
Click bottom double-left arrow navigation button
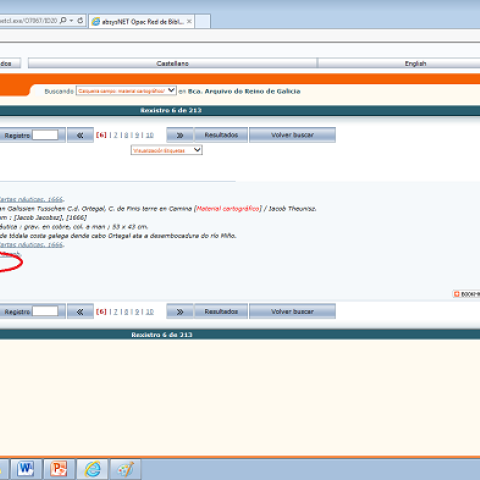[x=80, y=312]
